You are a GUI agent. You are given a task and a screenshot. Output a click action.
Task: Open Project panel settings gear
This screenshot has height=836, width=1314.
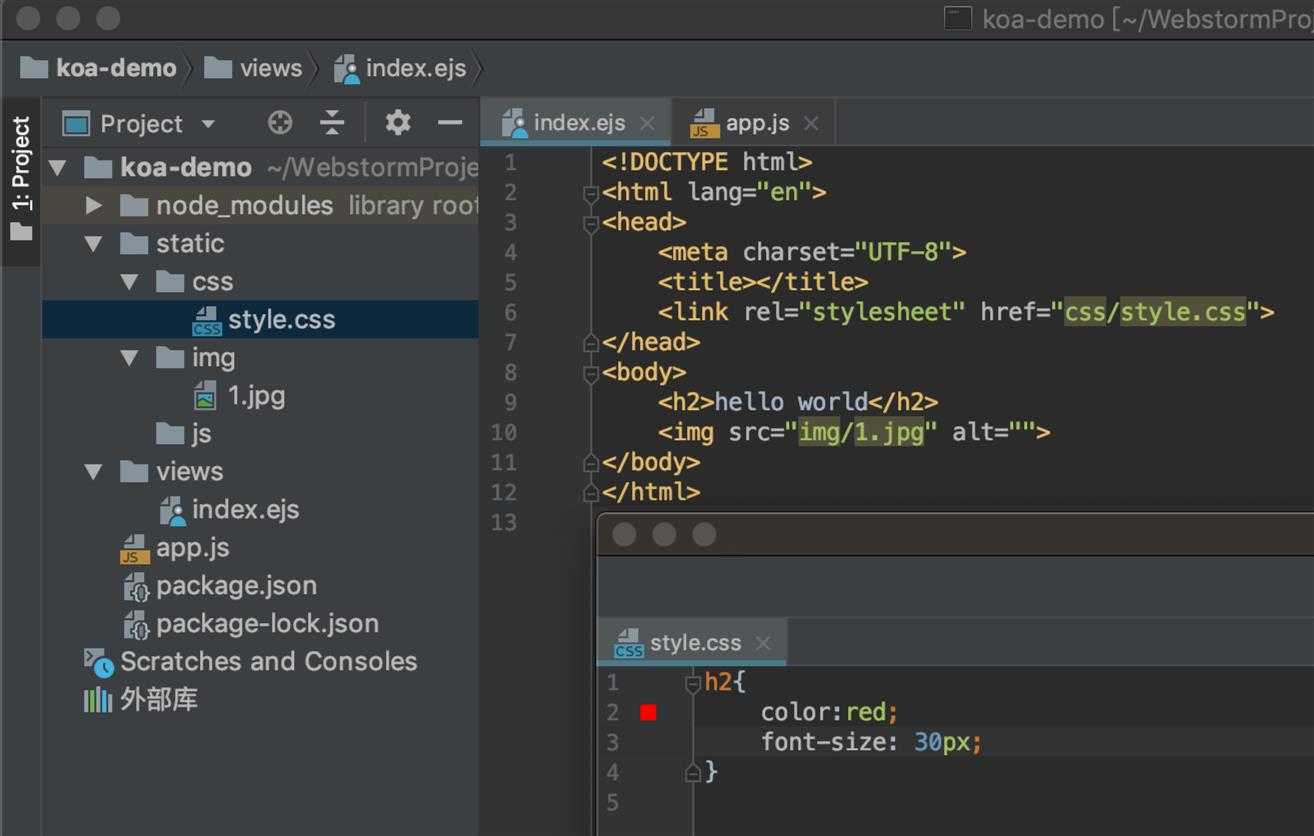pyautogui.click(x=398, y=123)
